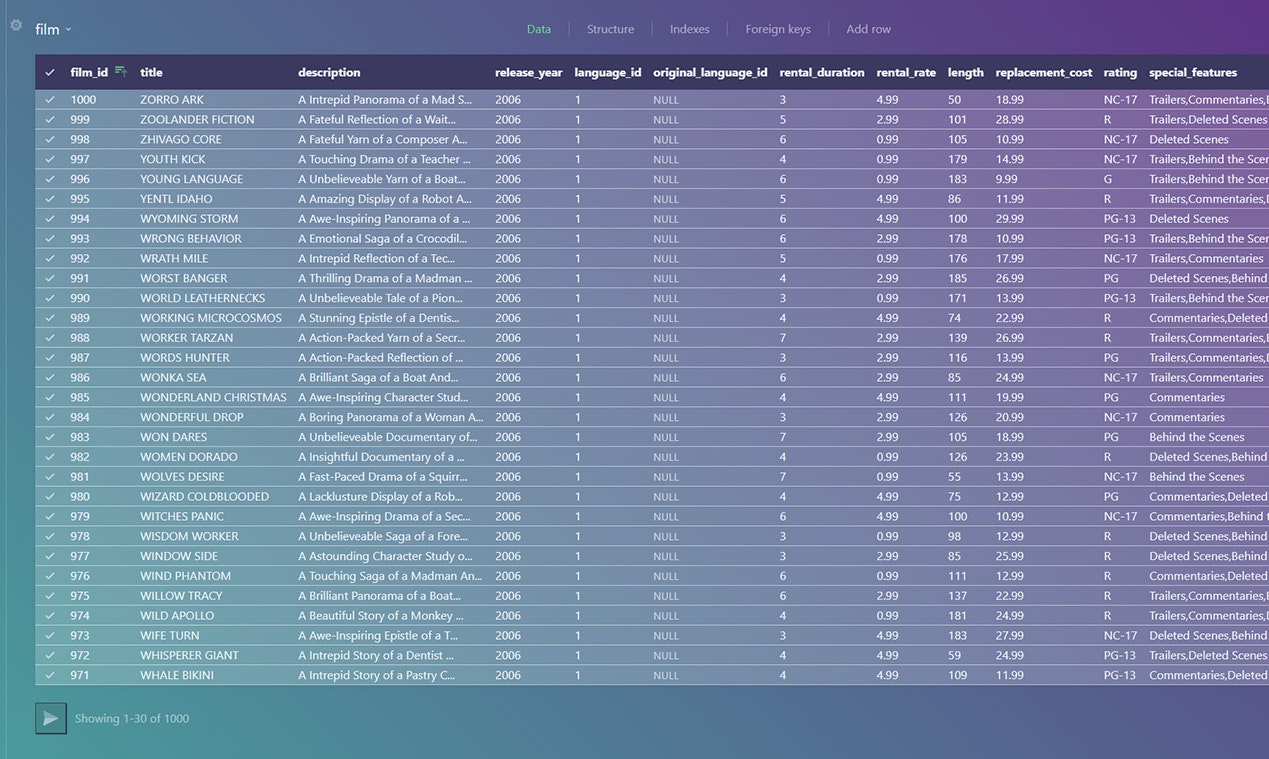The width and height of the screenshot is (1269, 759).
Task: Expand the film table dropdown
Action: click(53, 30)
